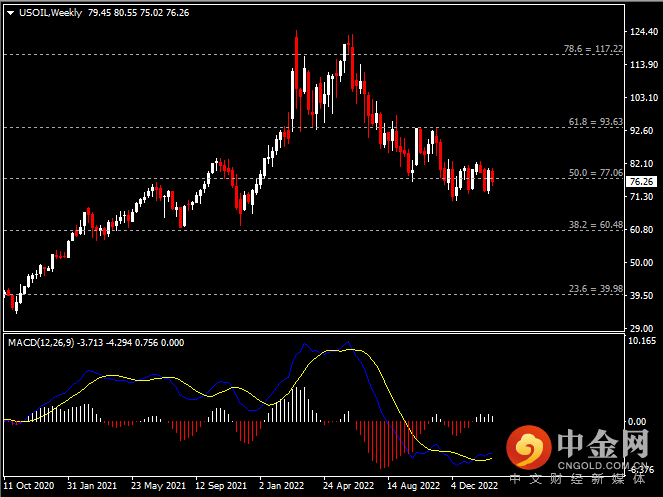Select the 50.0 = 77.06 Fibonacci label

[595, 173]
